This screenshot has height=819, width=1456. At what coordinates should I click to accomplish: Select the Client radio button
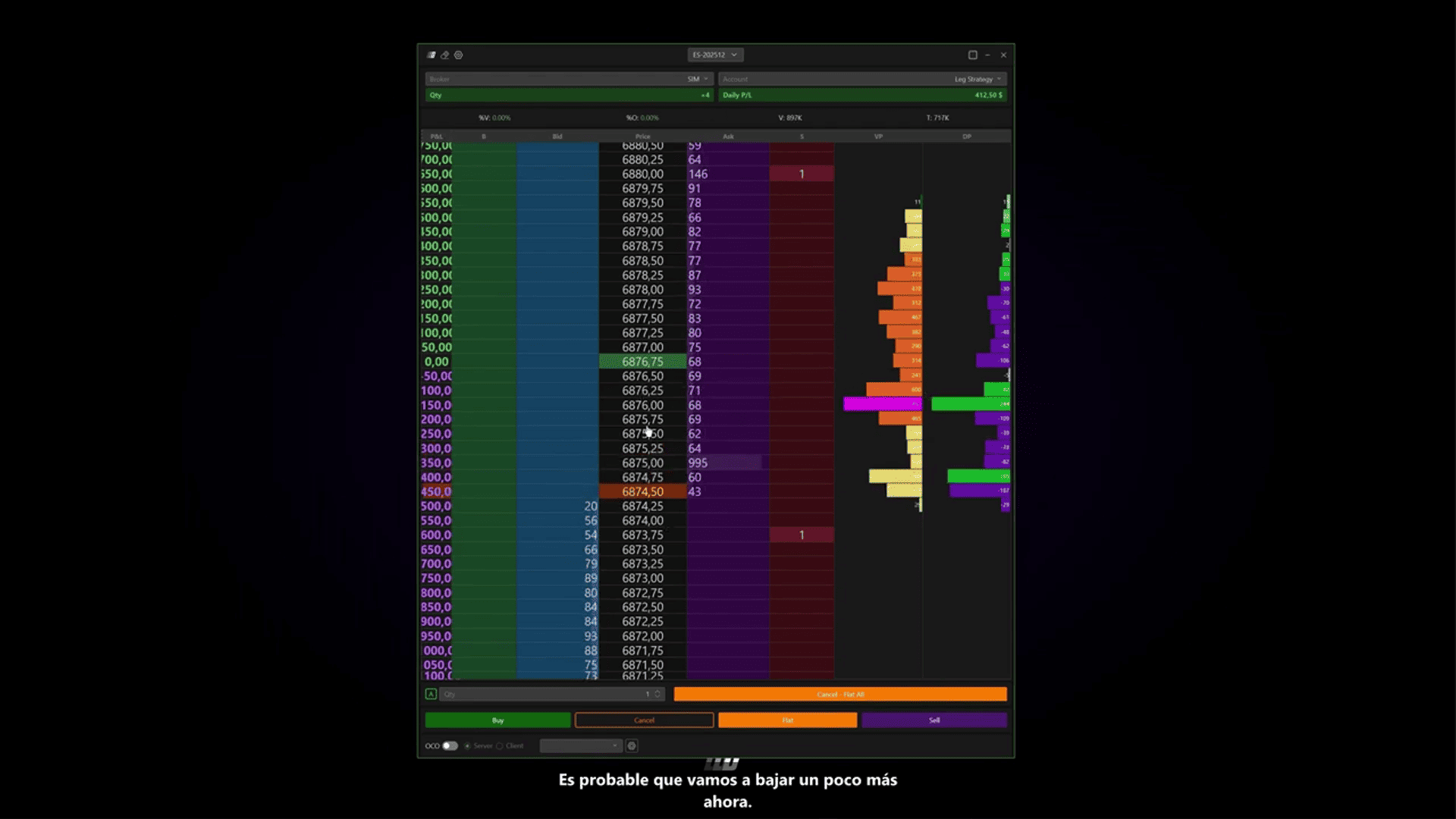coord(500,746)
